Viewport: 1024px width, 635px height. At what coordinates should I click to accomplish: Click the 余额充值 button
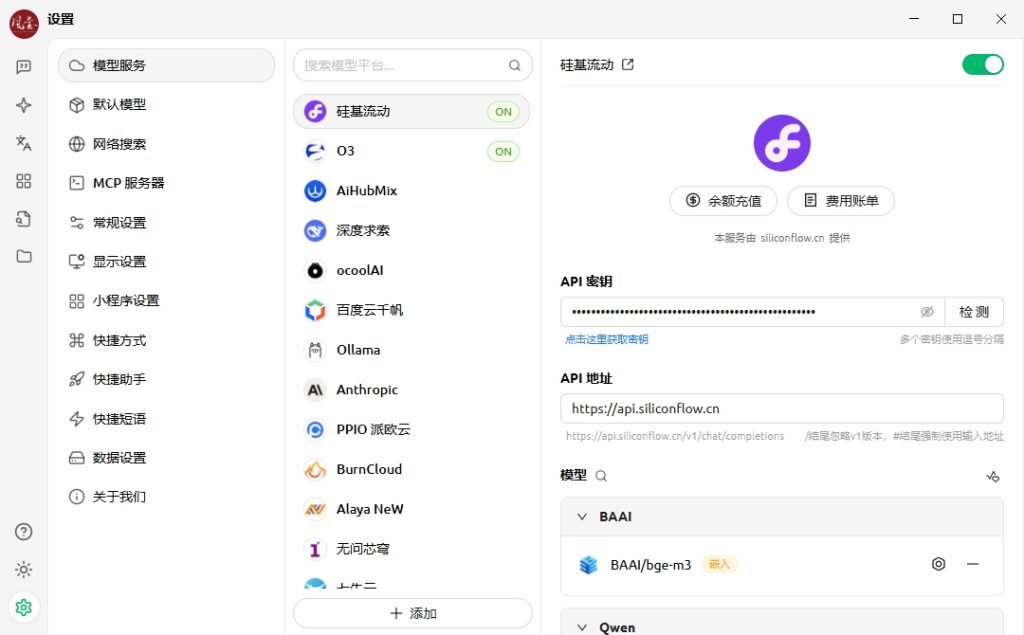tap(723, 201)
